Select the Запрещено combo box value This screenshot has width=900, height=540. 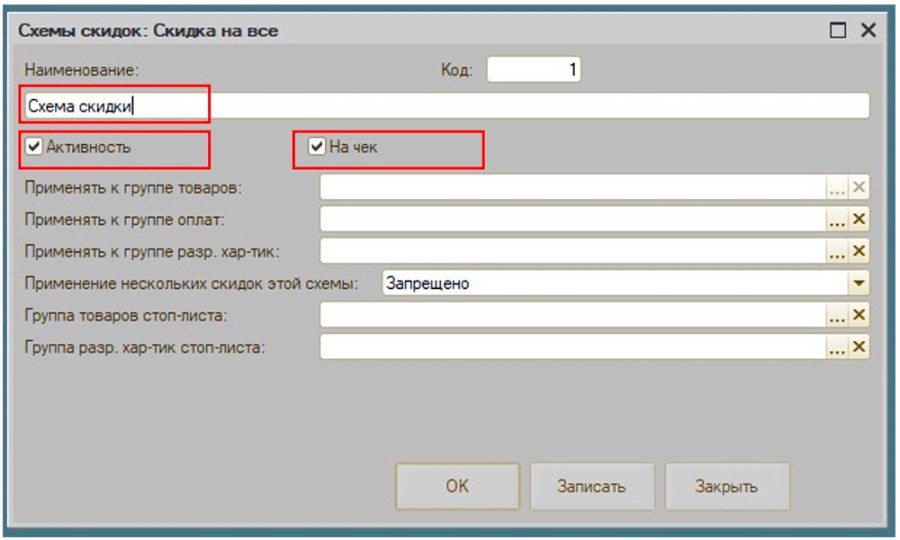point(615,283)
